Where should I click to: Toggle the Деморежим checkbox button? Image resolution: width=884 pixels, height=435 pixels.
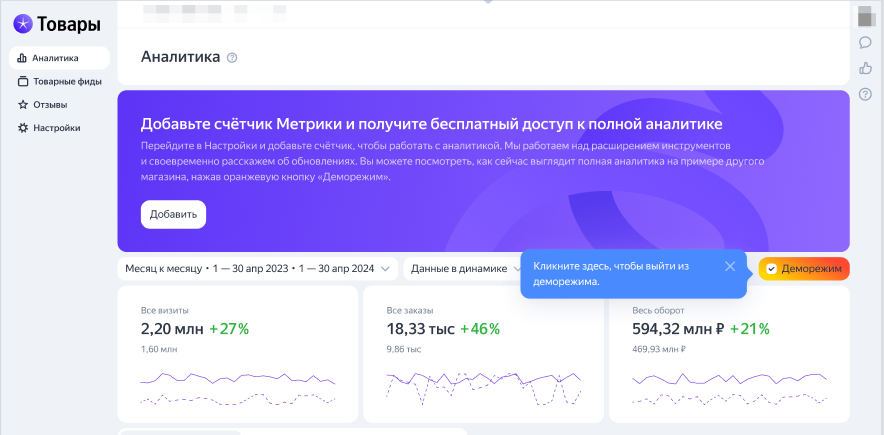[804, 269]
